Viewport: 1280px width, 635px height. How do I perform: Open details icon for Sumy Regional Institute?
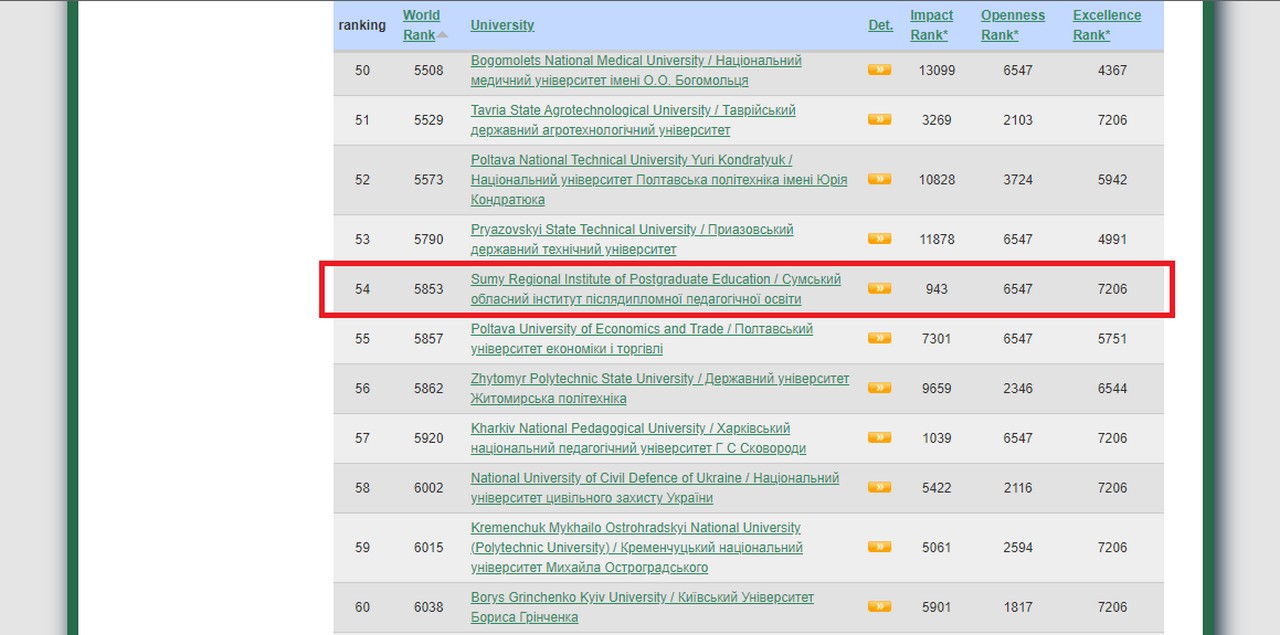pyautogui.click(x=879, y=289)
